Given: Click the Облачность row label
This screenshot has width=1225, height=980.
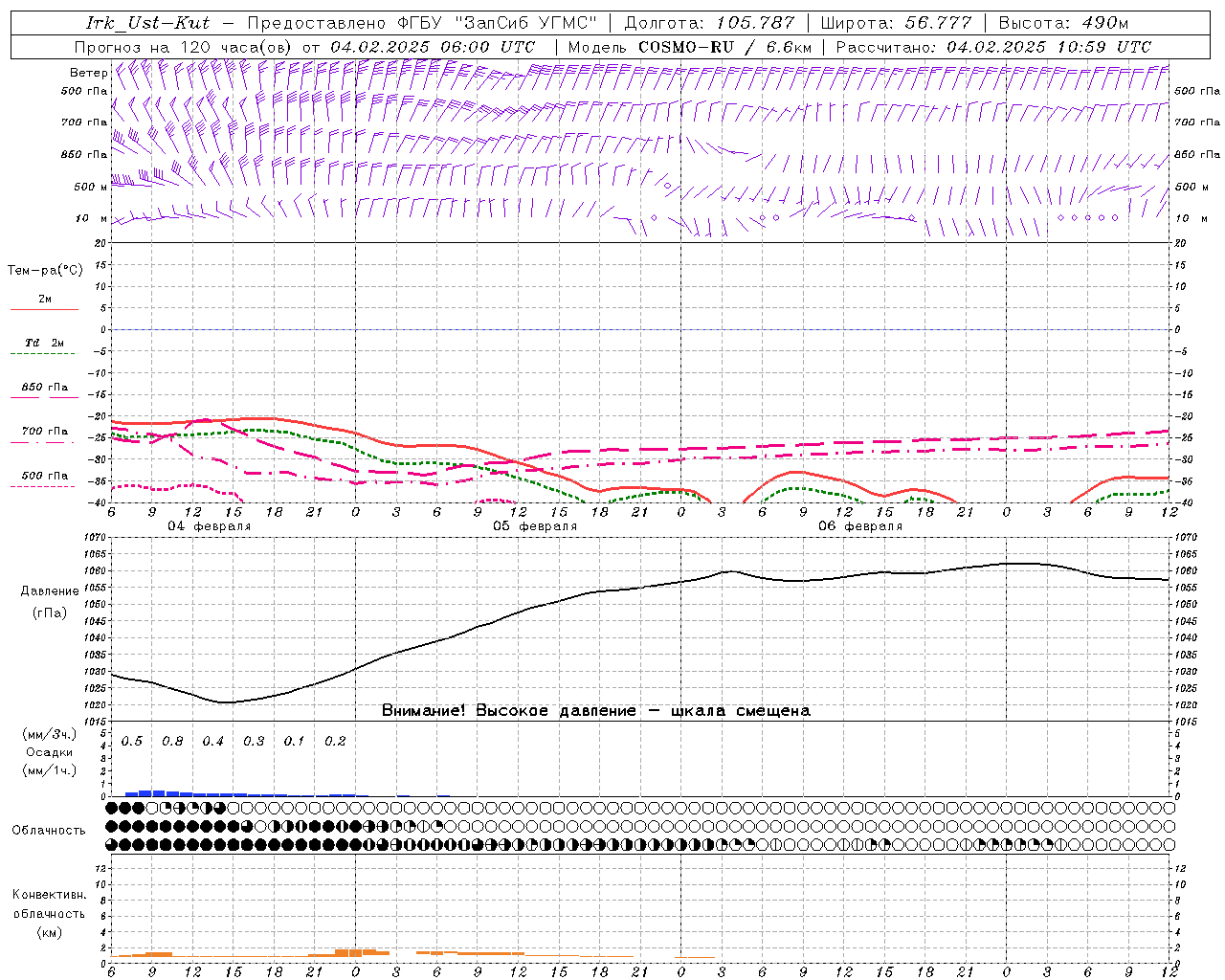Looking at the screenshot, I should (x=49, y=831).
